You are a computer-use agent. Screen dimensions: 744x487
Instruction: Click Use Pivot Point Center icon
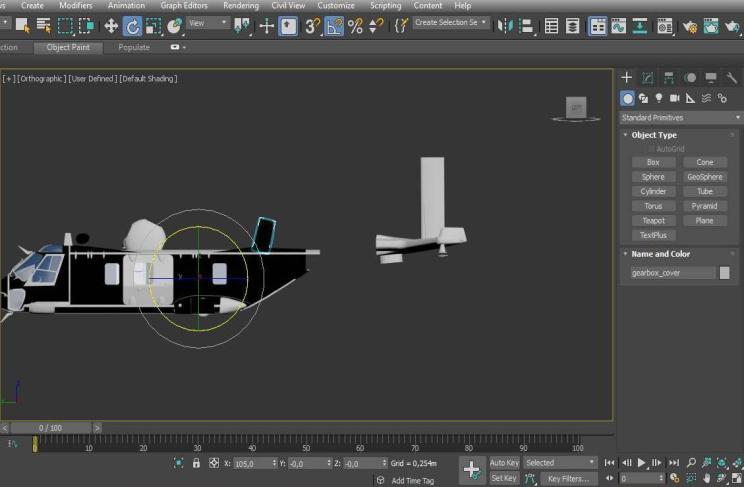242,26
